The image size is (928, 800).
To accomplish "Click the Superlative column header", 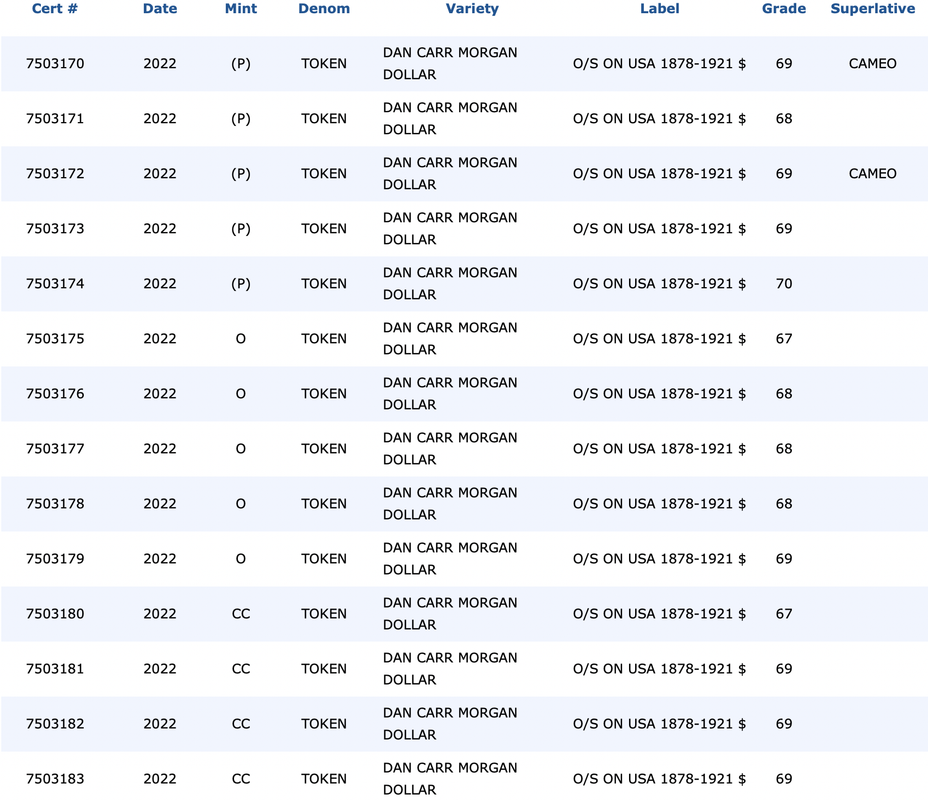I will coord(872,9).
